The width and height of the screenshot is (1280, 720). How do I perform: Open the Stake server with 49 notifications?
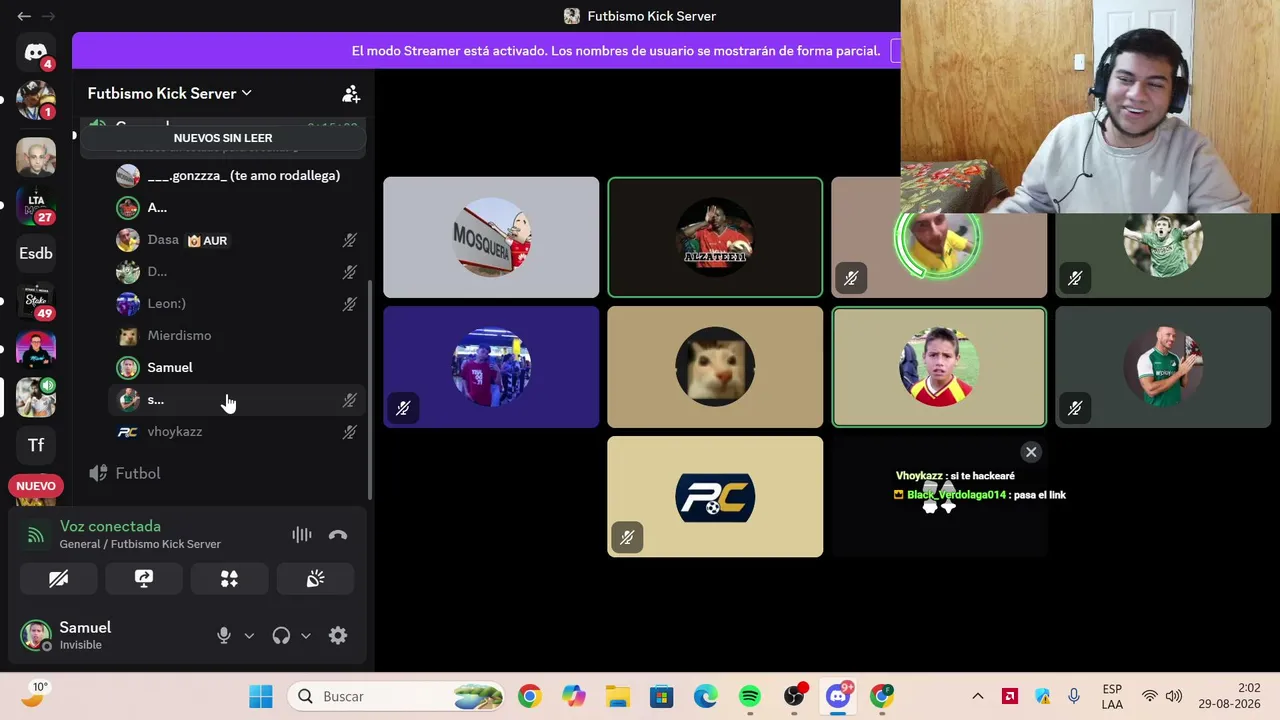tap(36, 301)
